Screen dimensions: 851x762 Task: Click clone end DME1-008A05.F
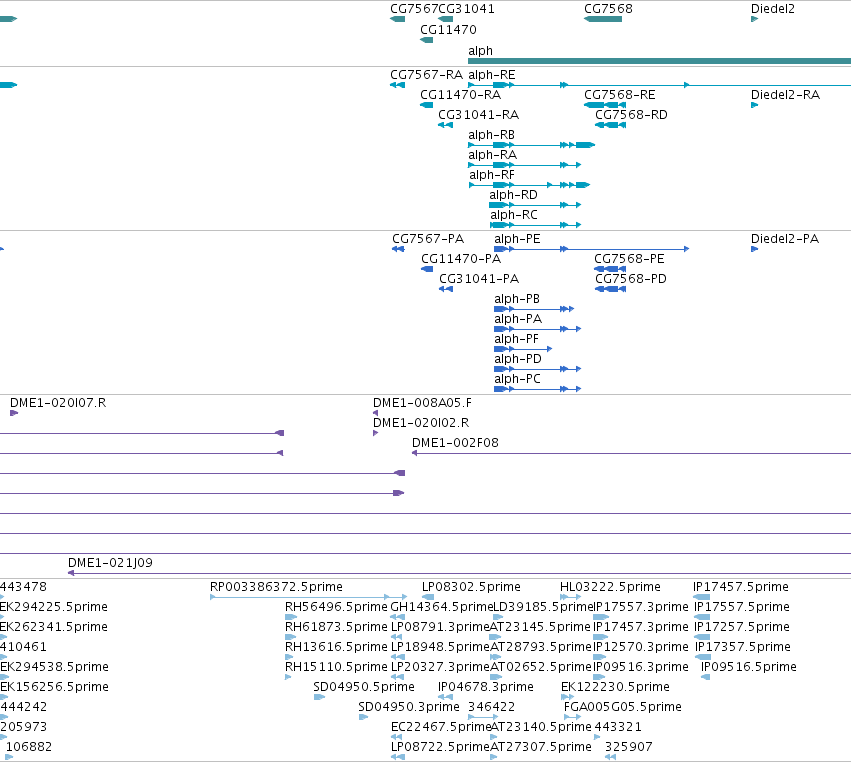(376, 414)
